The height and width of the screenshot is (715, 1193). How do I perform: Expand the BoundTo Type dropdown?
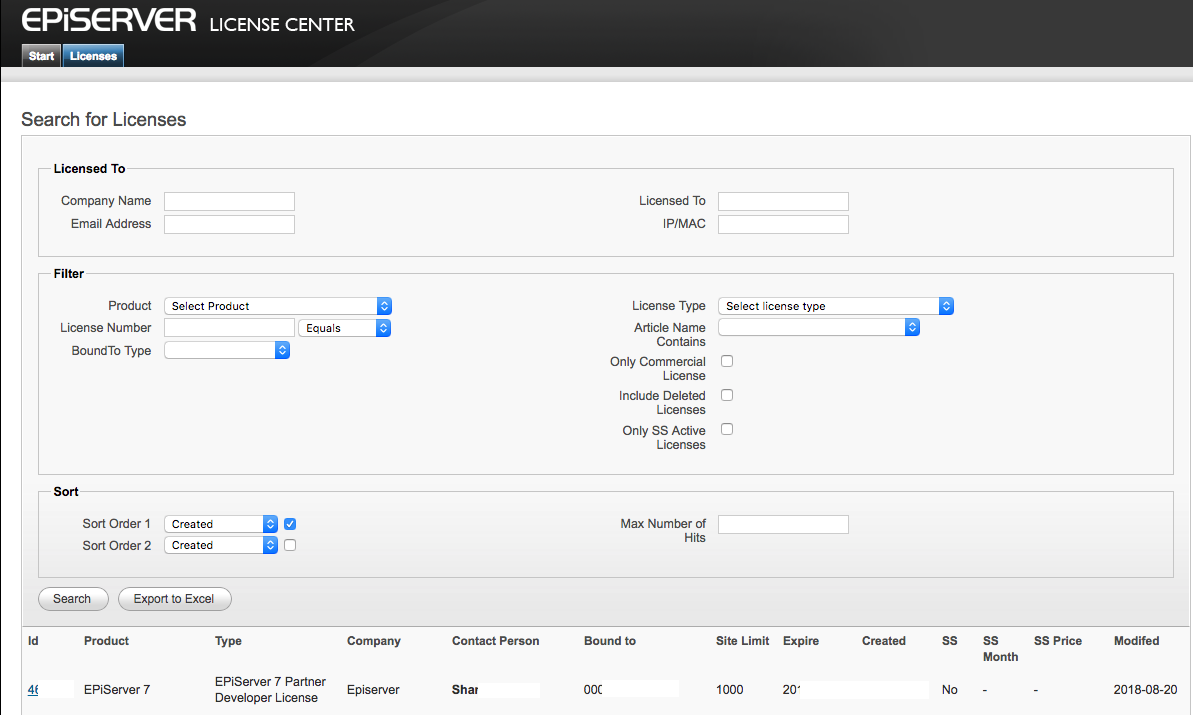click(227, 350)
